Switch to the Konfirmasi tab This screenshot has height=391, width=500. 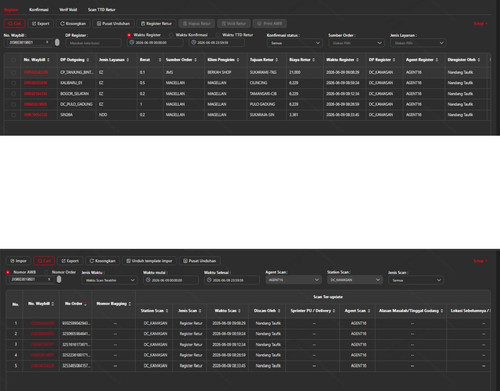[x=39, y=10]
